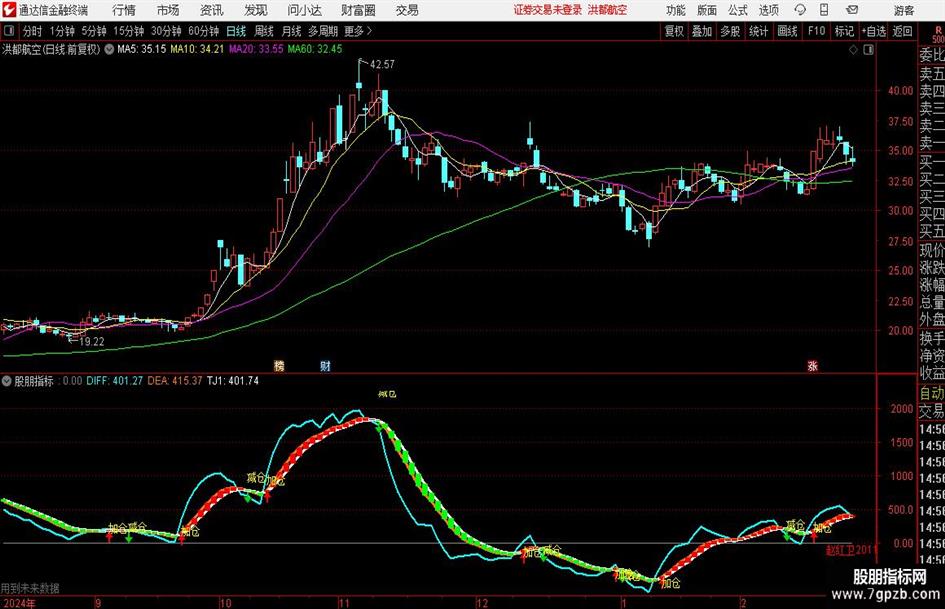Open the 功能 menu
The width and height of the screenshot is (945, 609).
pos(676,10)
